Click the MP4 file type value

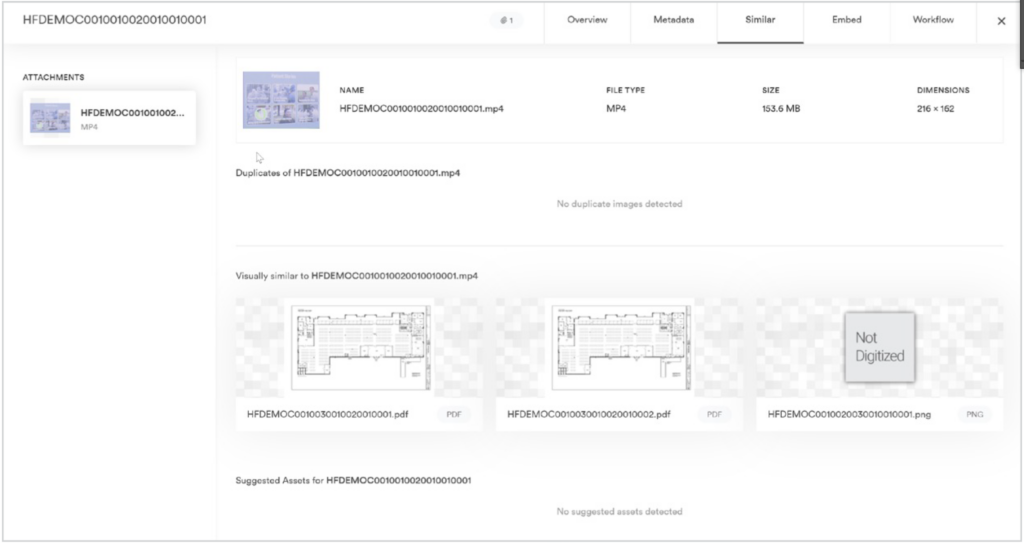click(x=616, y=108)
